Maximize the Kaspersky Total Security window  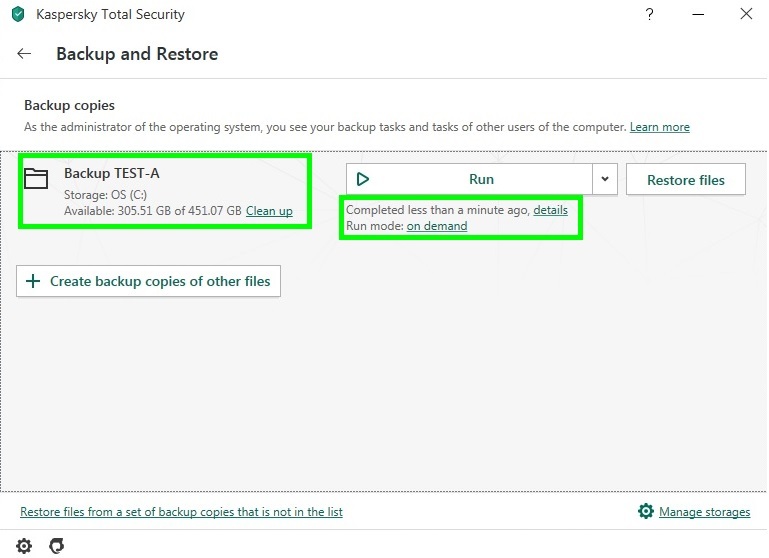tap(698, 15)
